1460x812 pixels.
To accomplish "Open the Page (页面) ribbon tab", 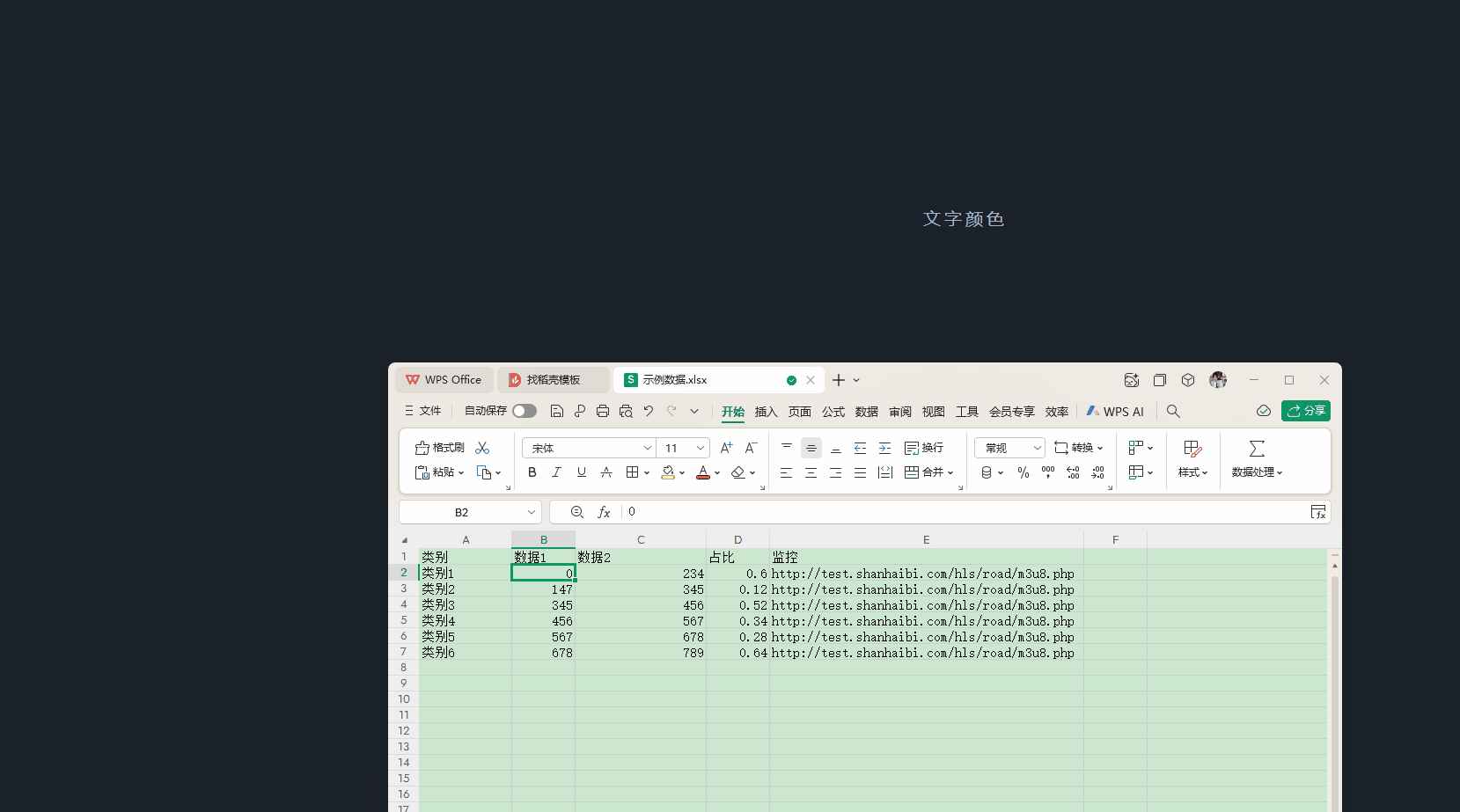I will point(800,412).
